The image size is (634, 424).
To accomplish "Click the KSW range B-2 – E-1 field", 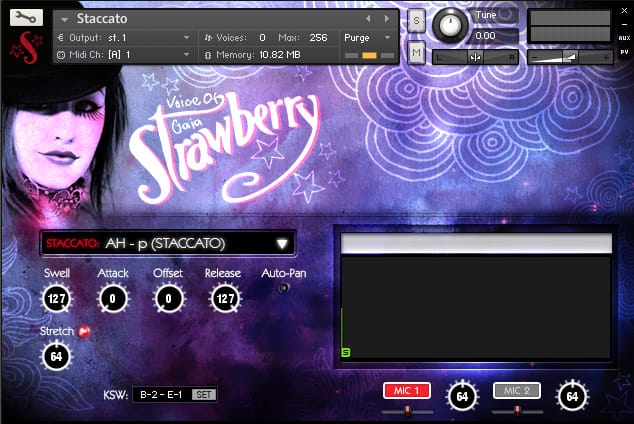I will pos(162,394).
